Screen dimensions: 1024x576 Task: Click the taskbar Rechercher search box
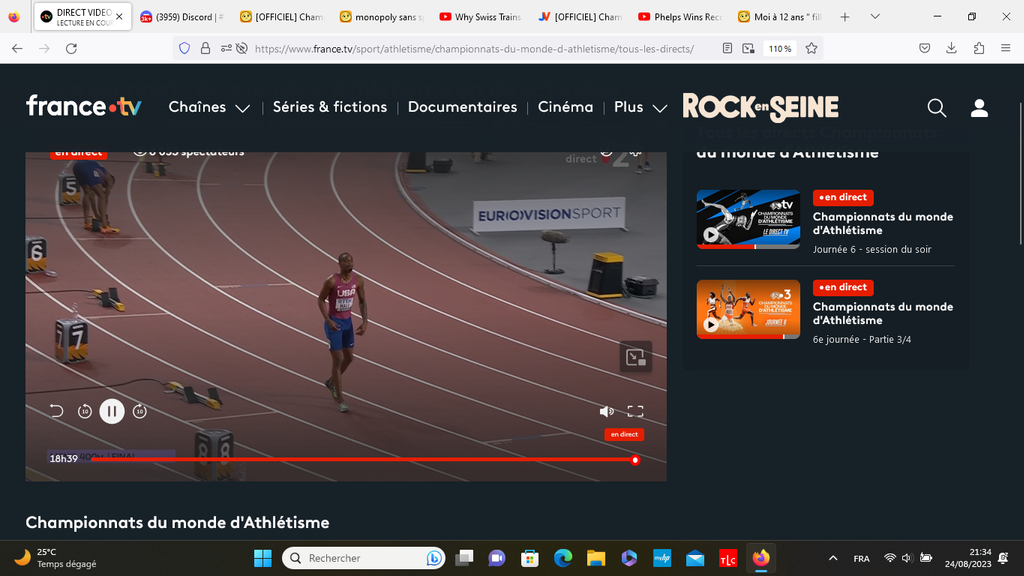point(363,558)
